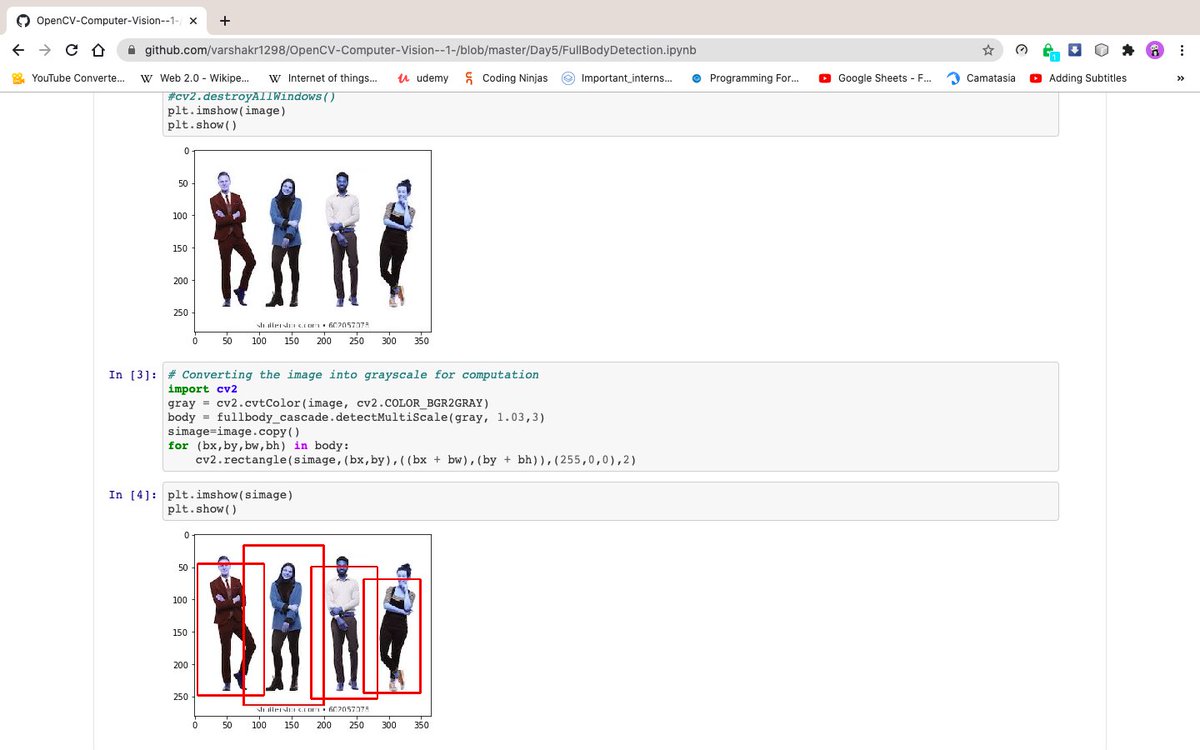Open Chrome's three-dot menu
This screenshot has width=1200, height=750.
(1182, 48)
